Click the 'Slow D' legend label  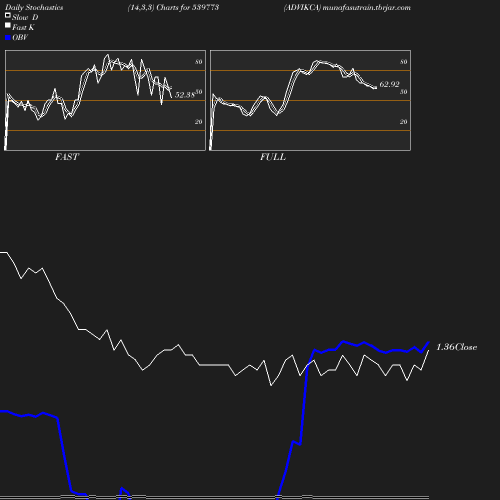(25, 17)
